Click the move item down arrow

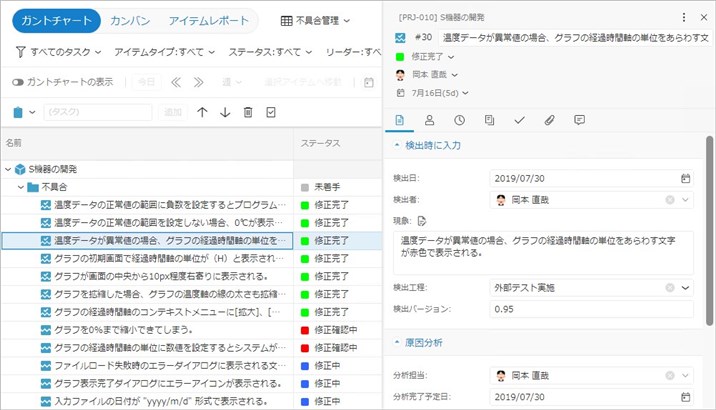point(225,112)
